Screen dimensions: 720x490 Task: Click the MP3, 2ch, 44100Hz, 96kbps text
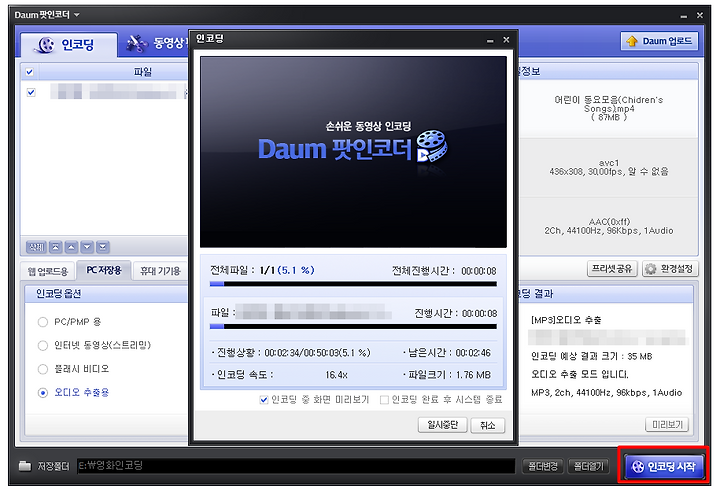[607, 393]
